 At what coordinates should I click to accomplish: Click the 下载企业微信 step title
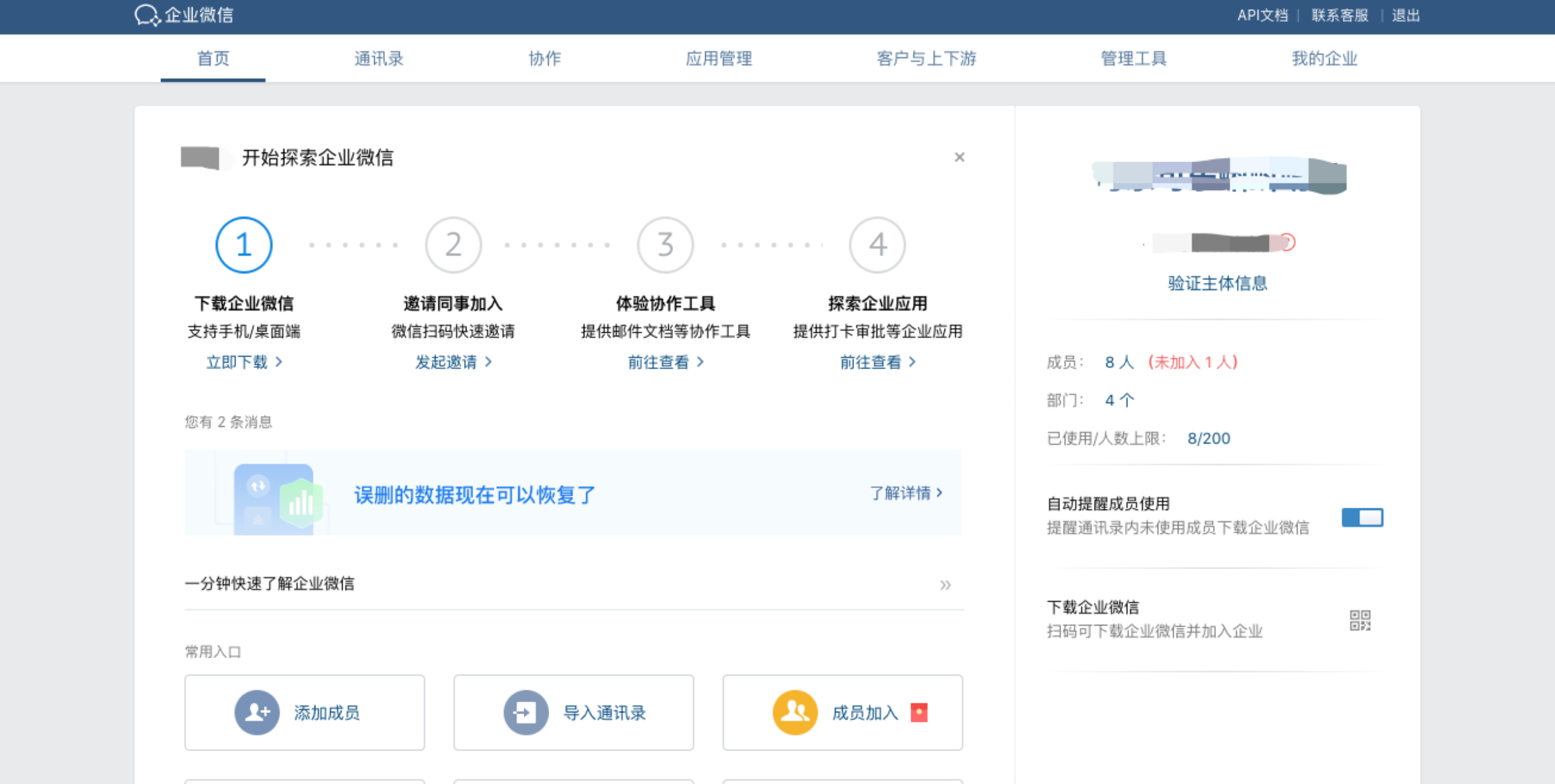(x=244, y=303)
